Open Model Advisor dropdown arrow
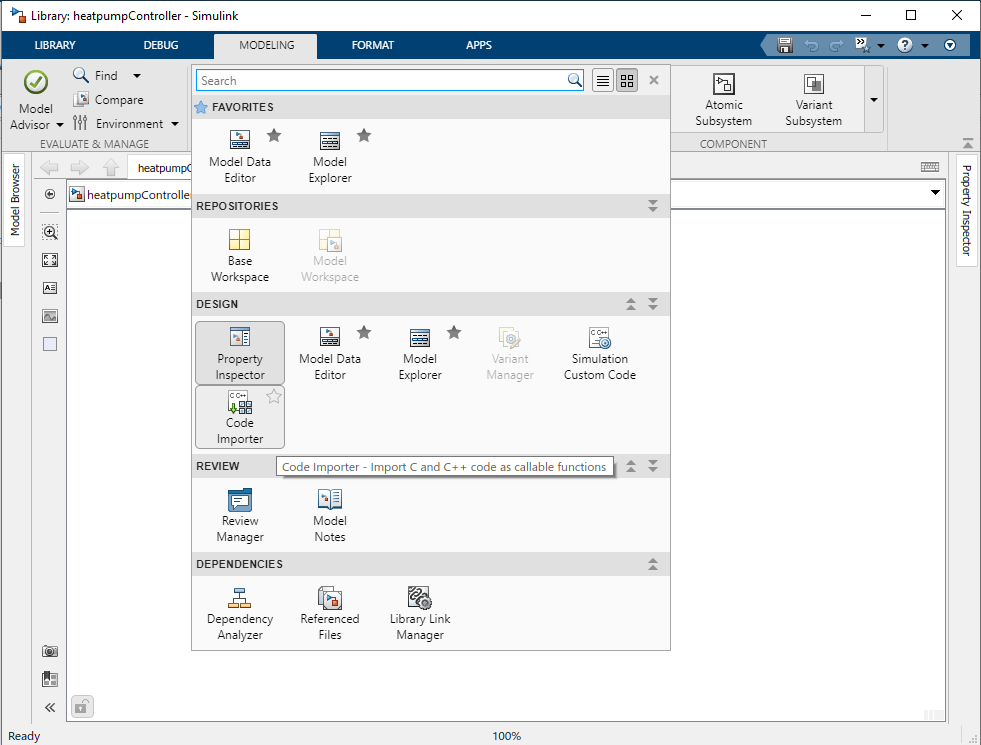This screenshot has width=981, height=745. (60, 124)
